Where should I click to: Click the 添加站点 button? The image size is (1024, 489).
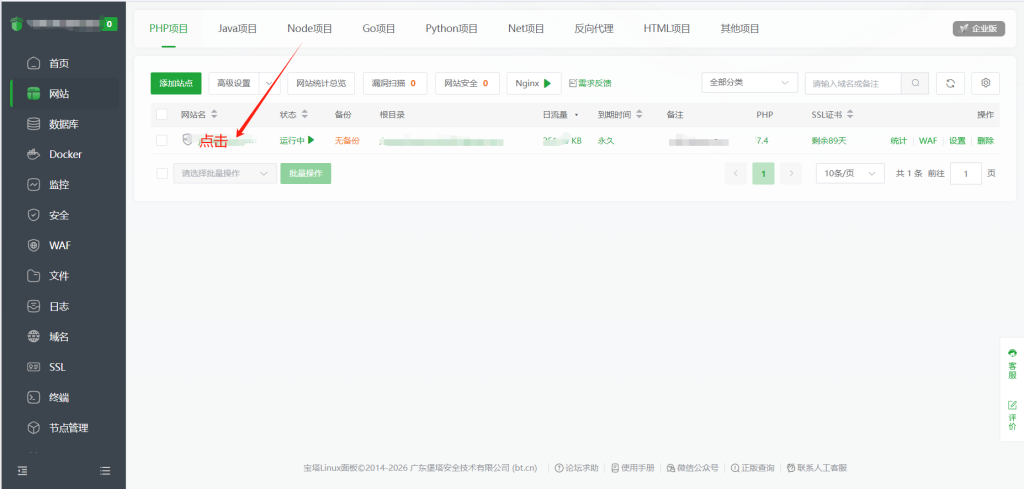tap(176, 83)
